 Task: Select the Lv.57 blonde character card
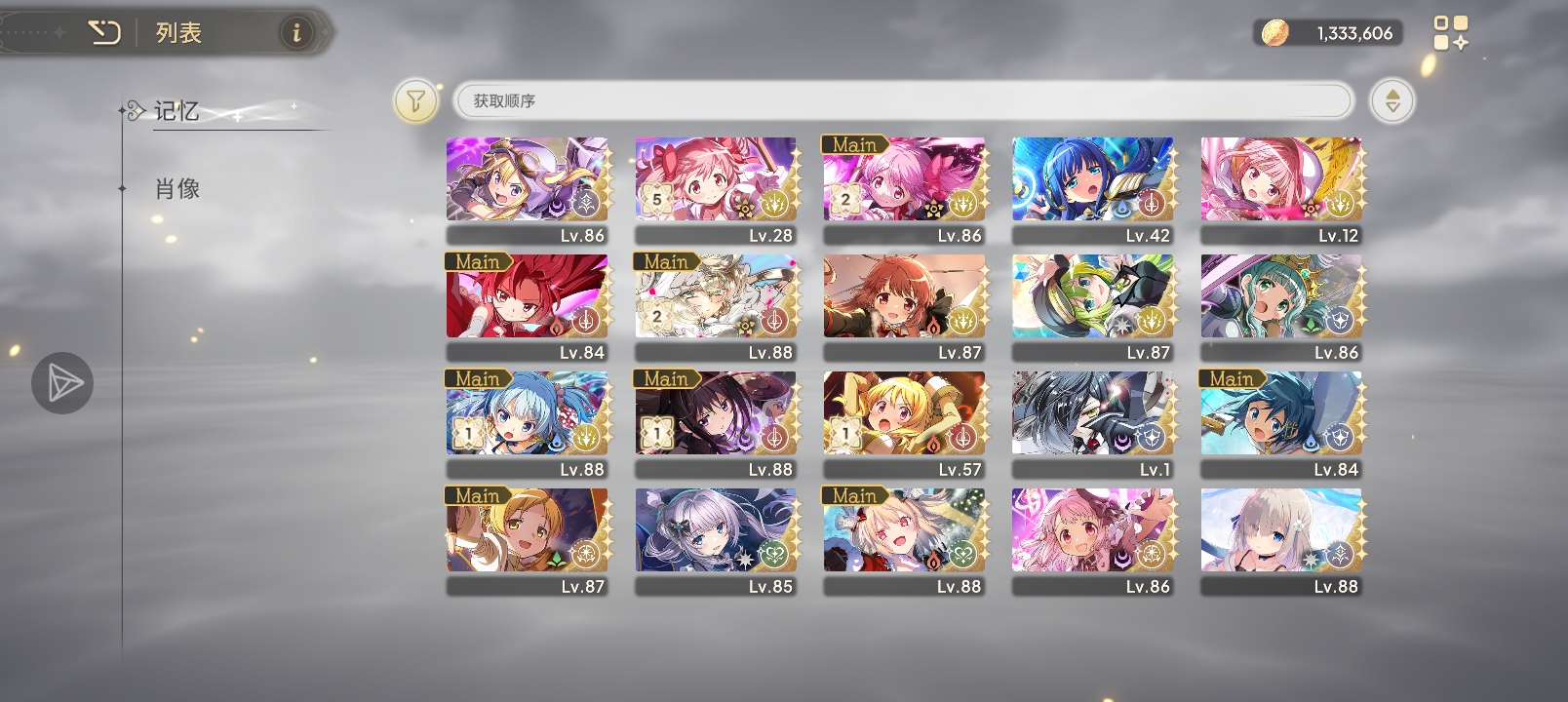click(x=904, y=424)
